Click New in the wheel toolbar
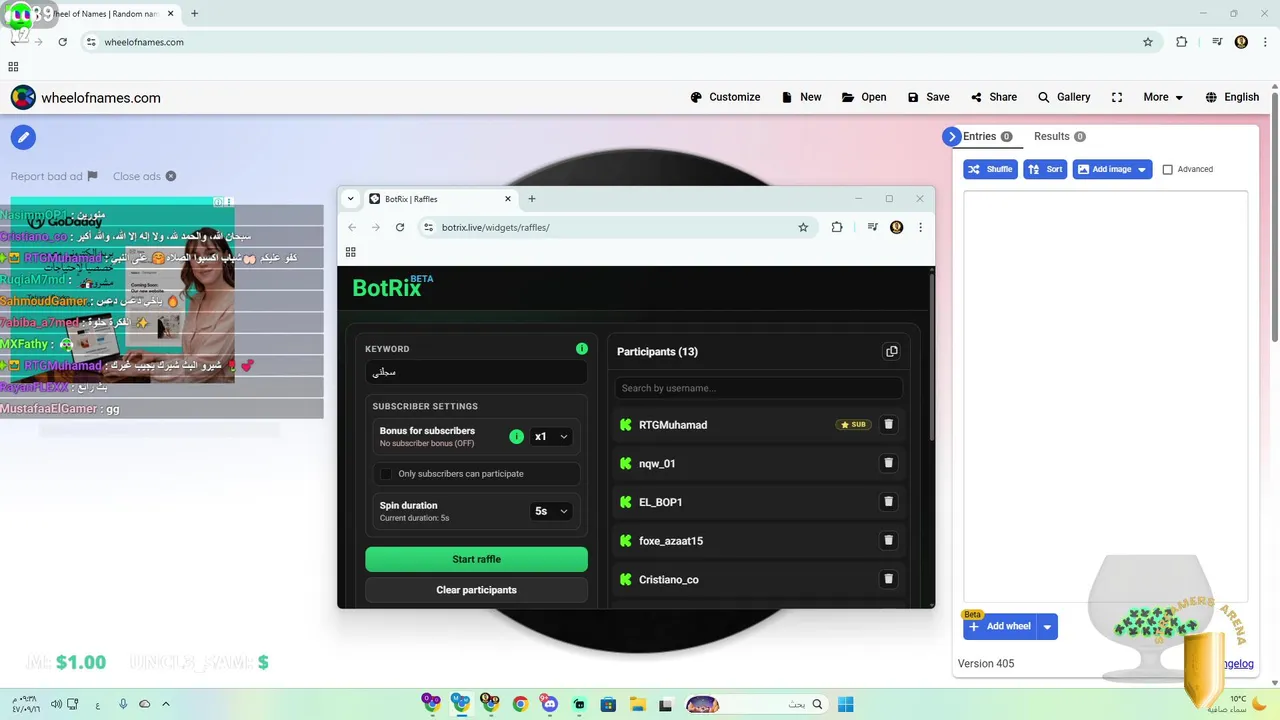 click(801, 97)
